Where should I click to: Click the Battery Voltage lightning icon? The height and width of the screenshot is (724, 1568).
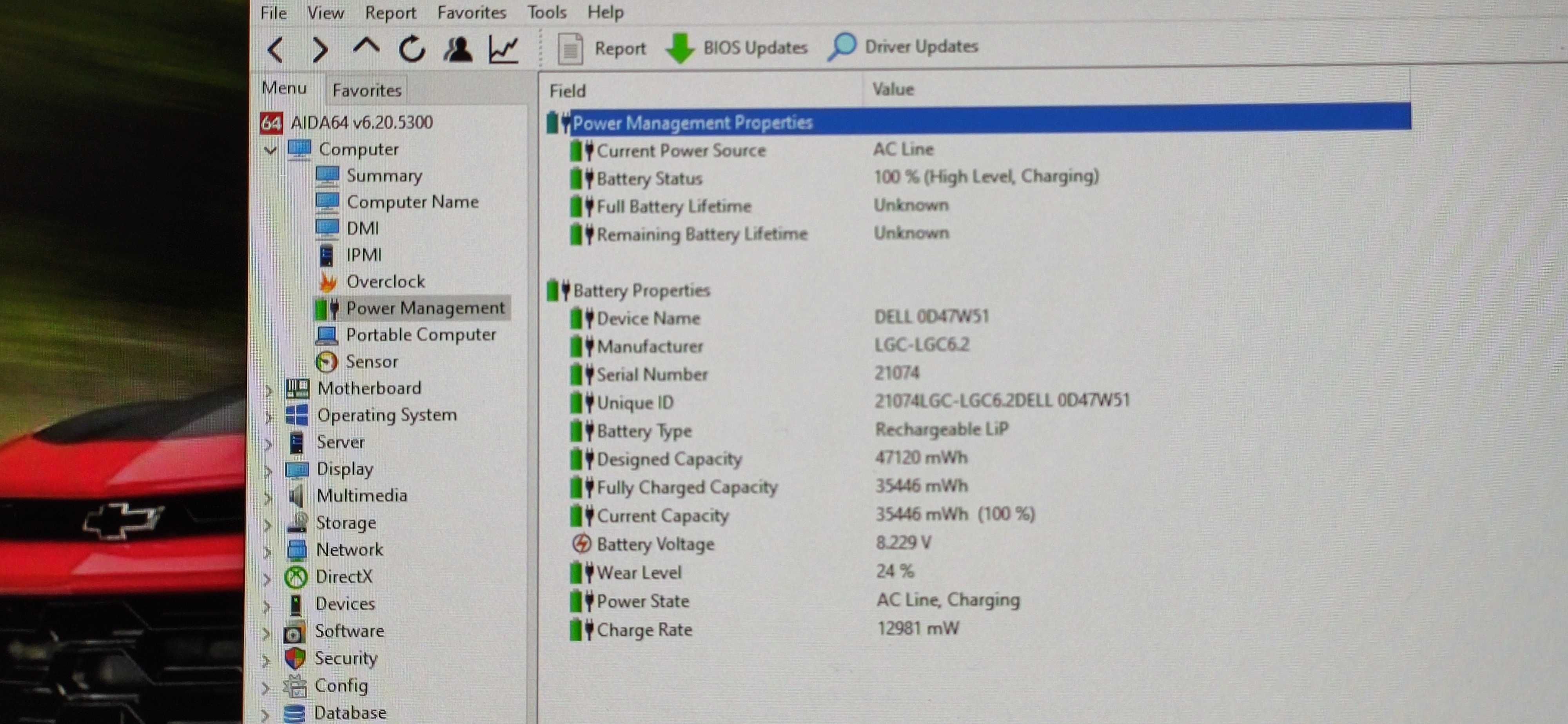click(582, 543)
